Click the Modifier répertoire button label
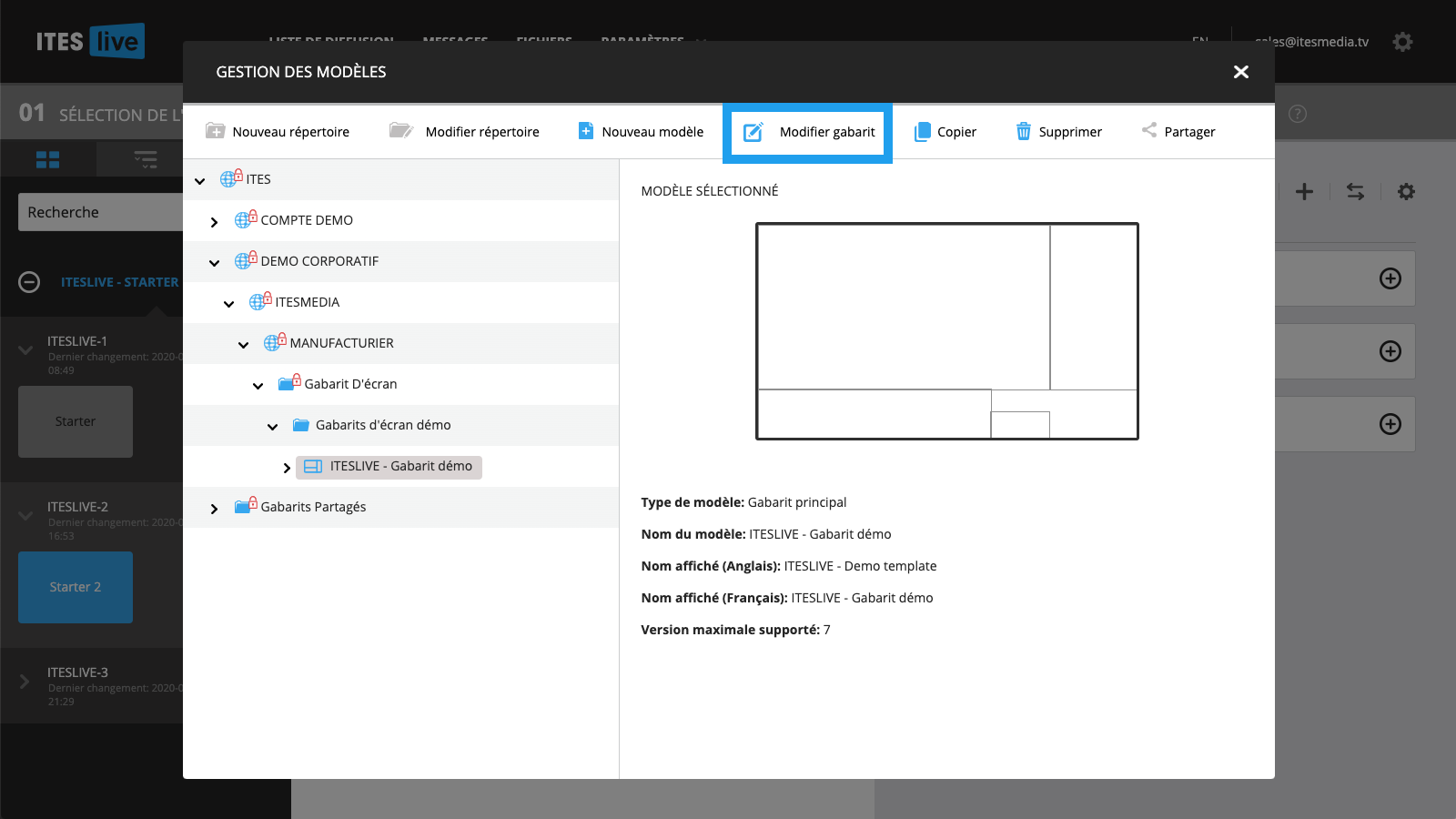 tap(482, 132)
